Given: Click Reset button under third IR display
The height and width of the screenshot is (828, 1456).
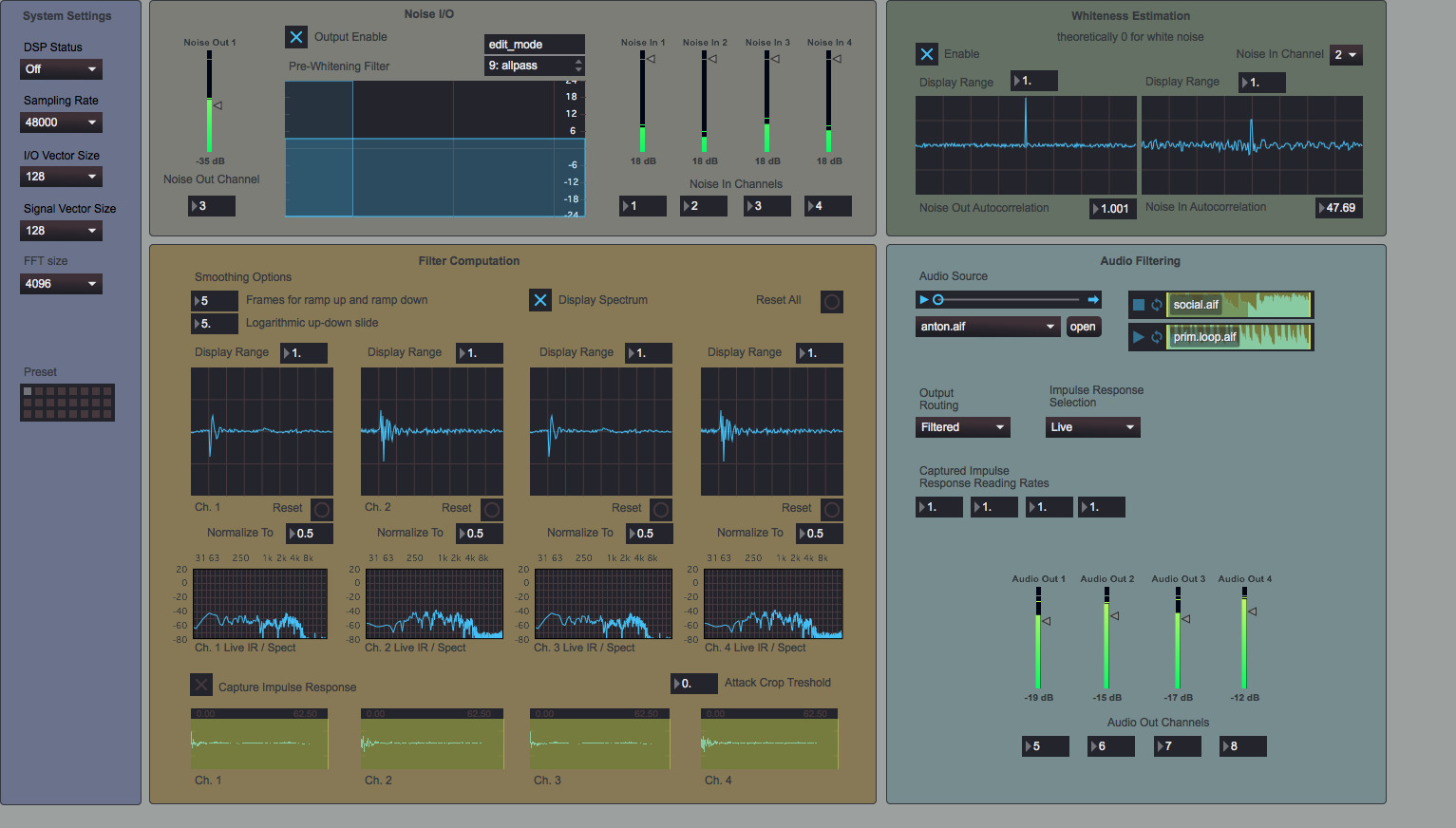Looking at the screenshot, I should [661, 509].
